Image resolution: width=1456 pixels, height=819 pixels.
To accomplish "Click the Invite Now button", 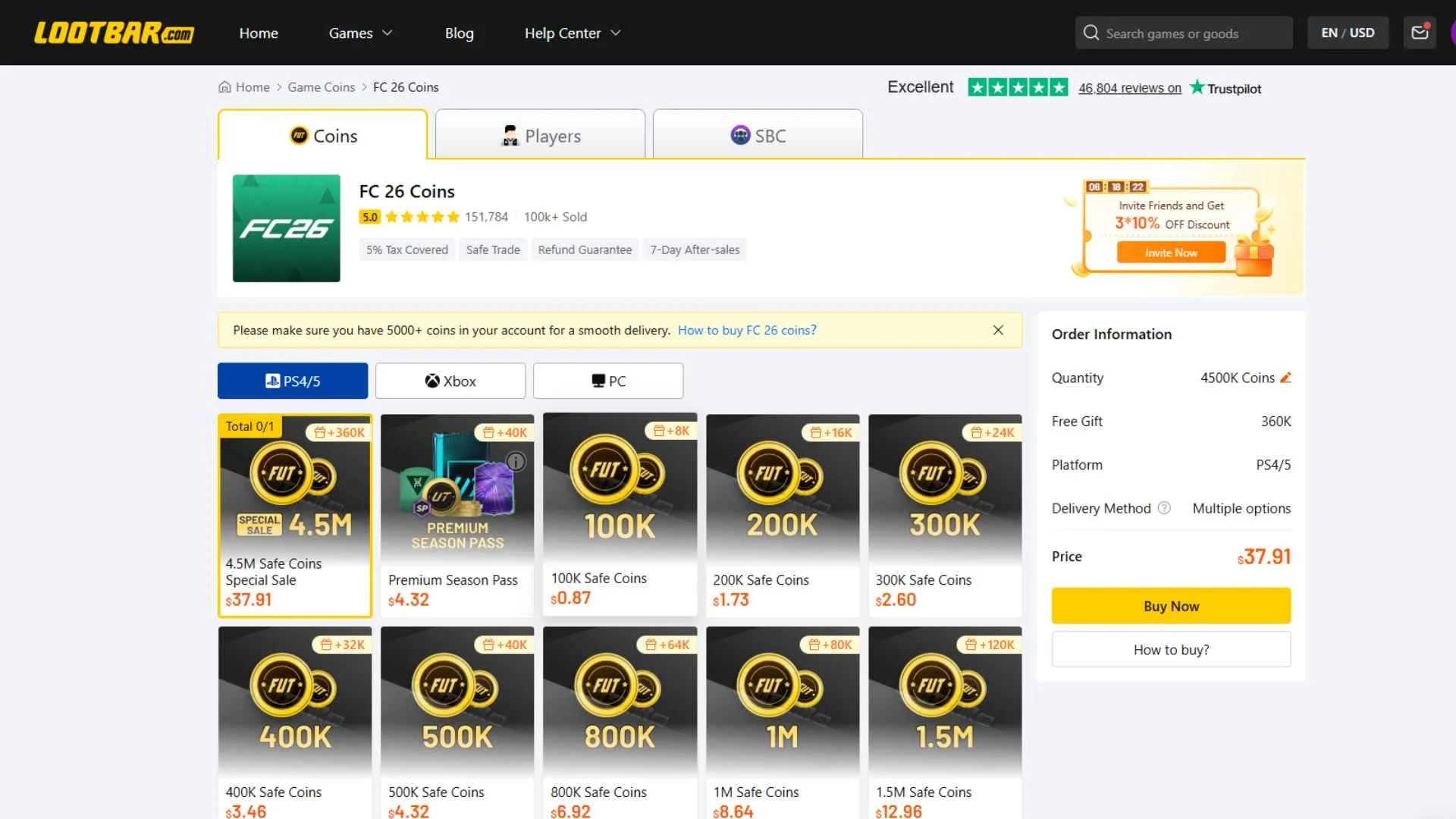I will (1171, 253).
